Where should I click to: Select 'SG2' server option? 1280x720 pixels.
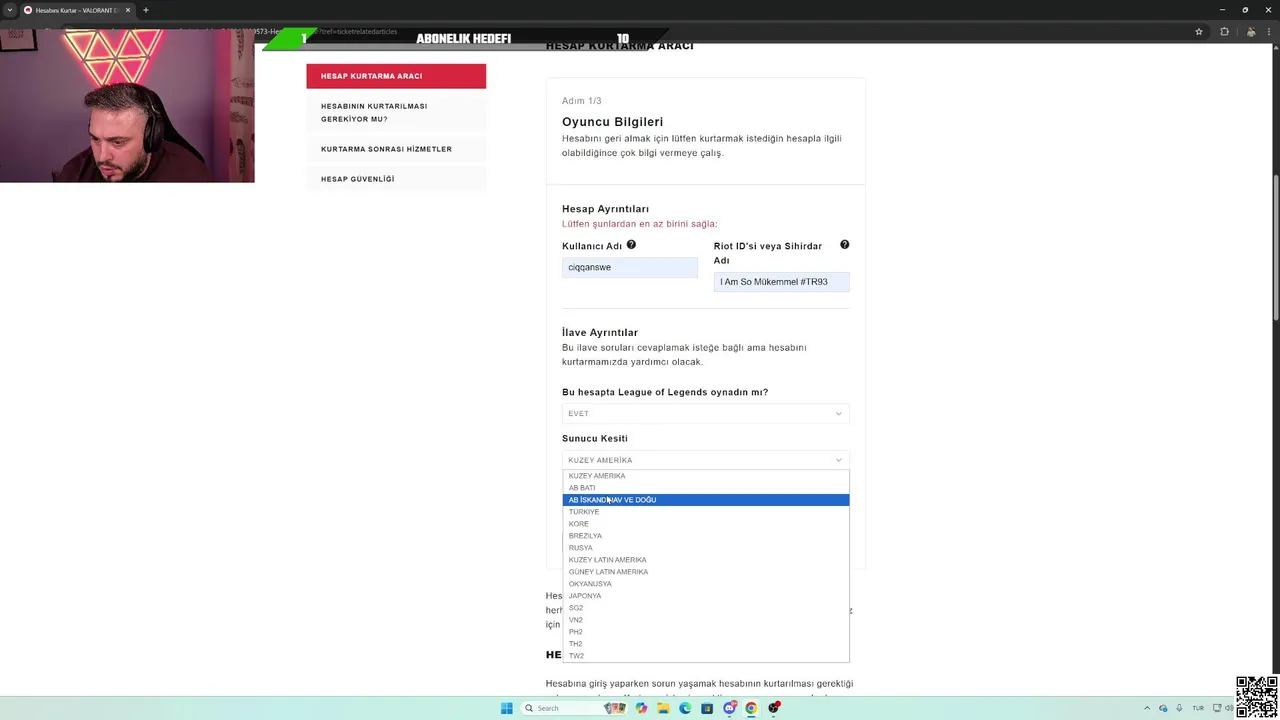click(705, 608)
